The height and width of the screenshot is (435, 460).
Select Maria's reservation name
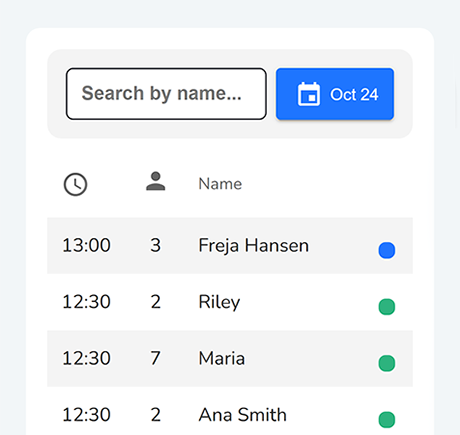[222, 358]
